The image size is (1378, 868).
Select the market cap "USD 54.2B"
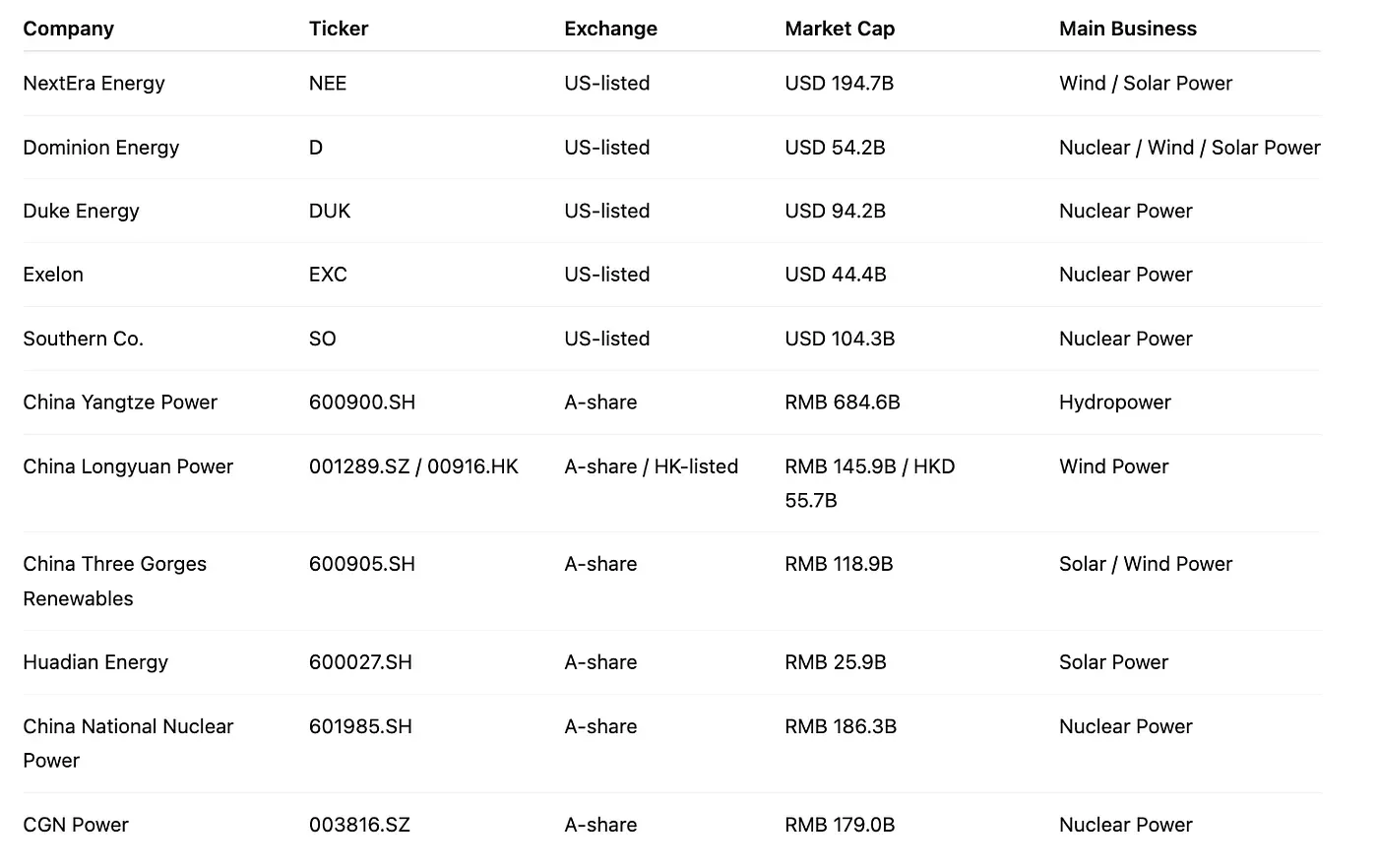tap(836, 148)
